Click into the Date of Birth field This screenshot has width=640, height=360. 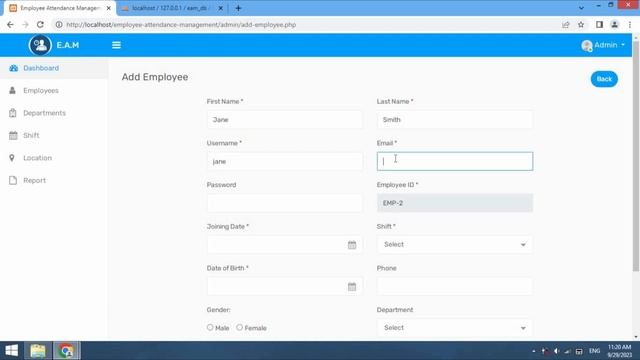(x=284, y=286)
